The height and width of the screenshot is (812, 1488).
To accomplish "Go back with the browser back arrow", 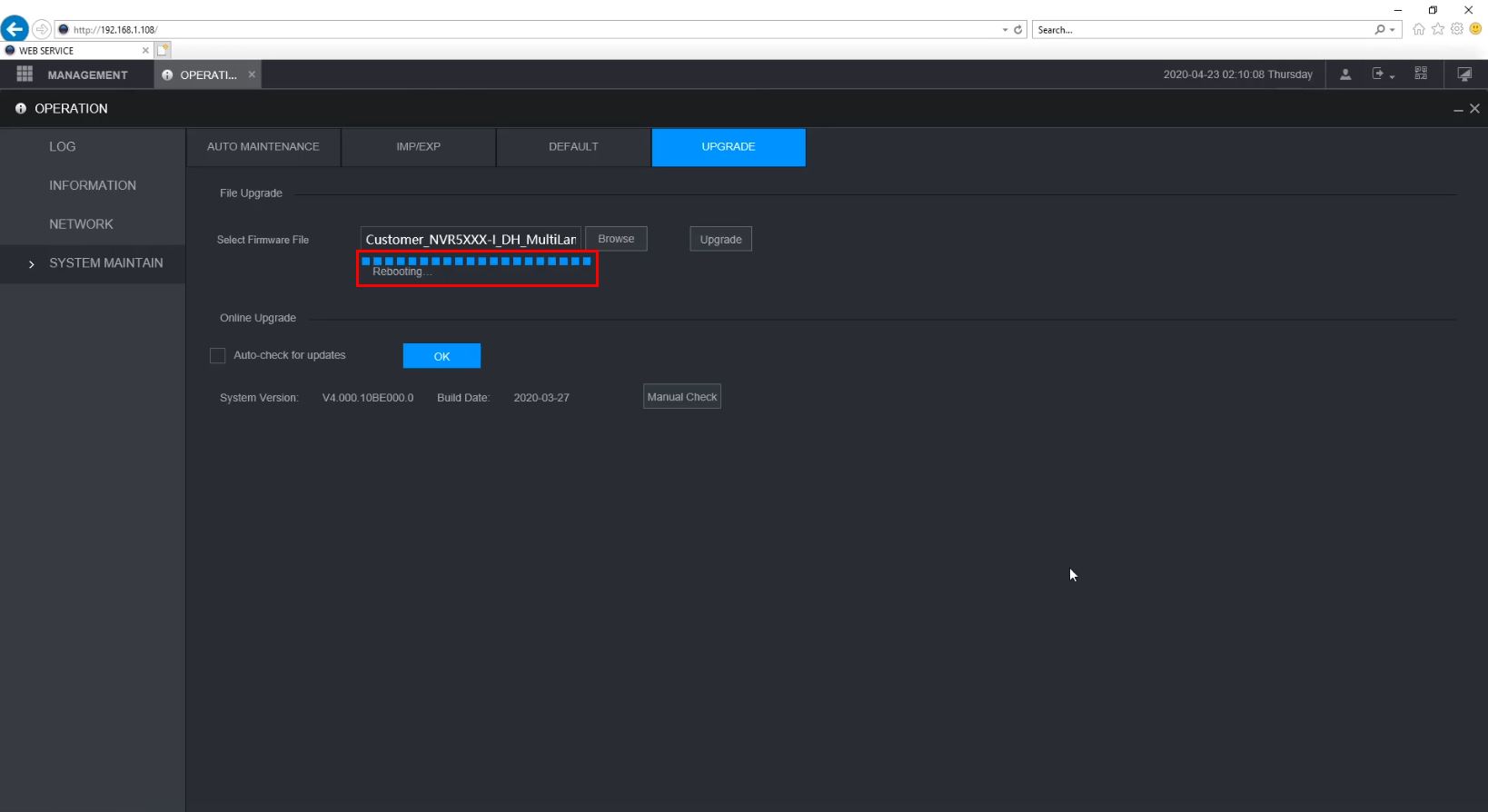I will click(x=15, y=29).
